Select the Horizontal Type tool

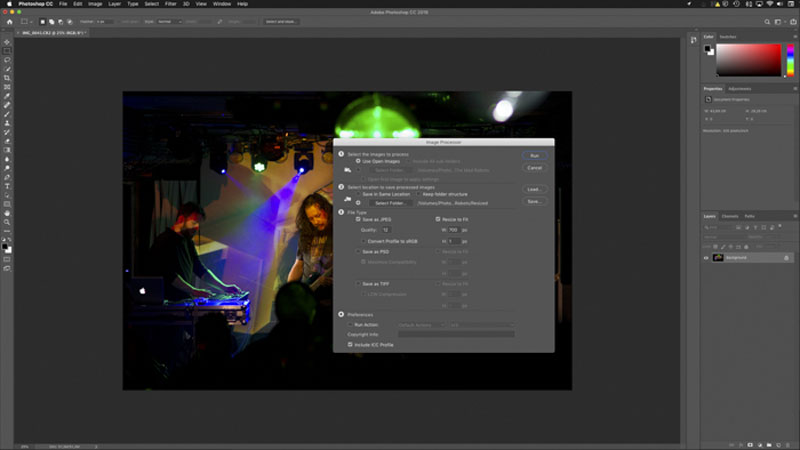[x=7, y=186]
